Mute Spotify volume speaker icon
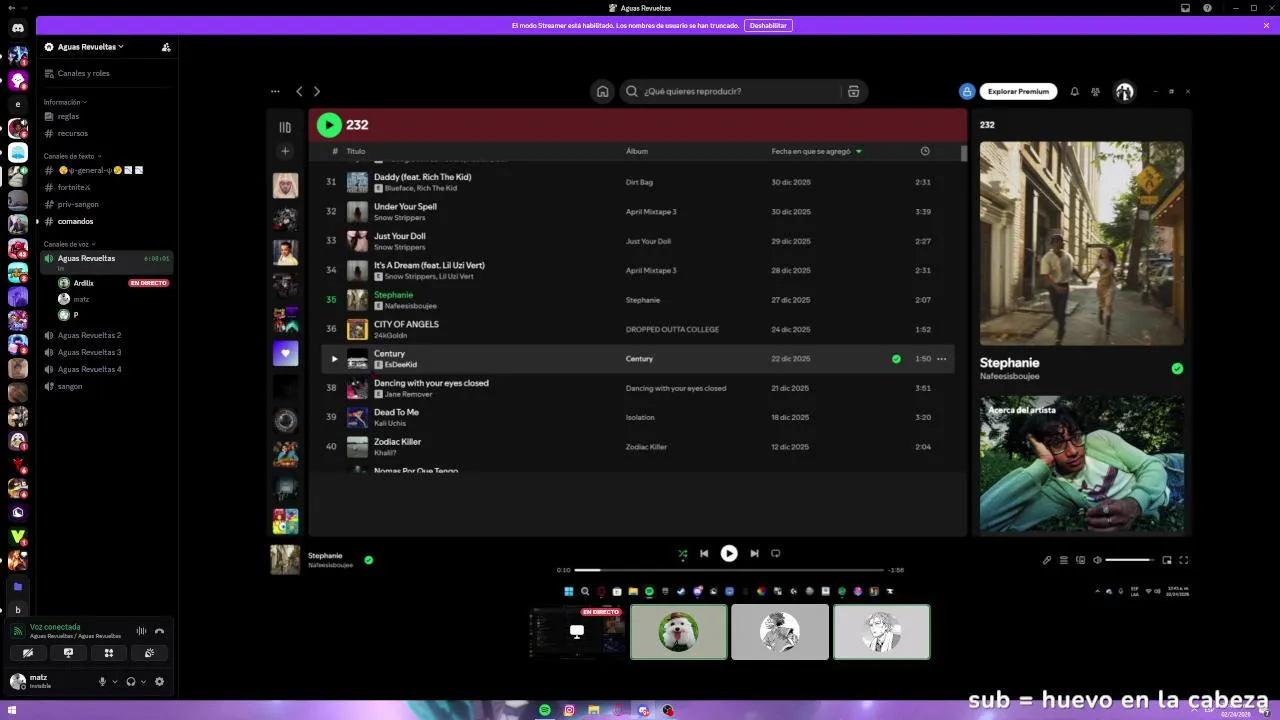 [x=1097, y=560]
